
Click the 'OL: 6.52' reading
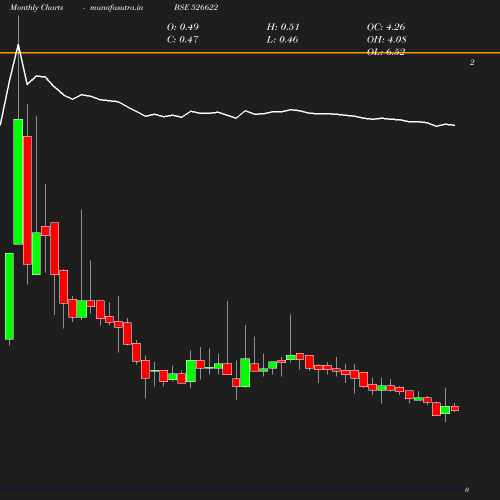click(386, 52)
